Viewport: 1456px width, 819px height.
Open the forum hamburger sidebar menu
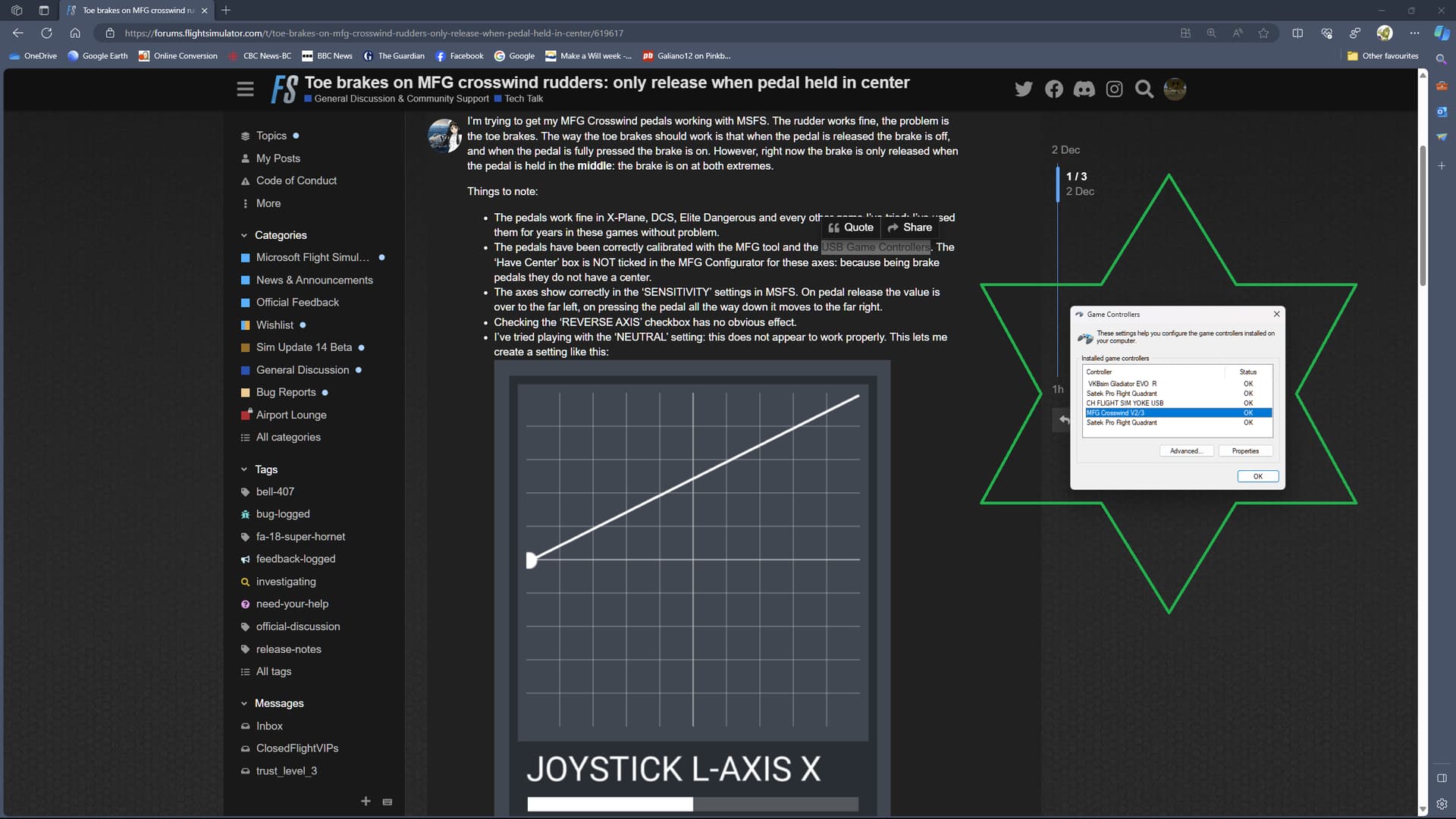(x=245, y=89)
